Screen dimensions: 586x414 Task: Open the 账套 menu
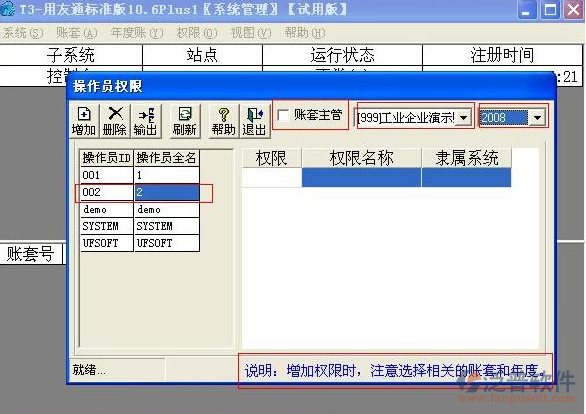click(x=77, y=33)
